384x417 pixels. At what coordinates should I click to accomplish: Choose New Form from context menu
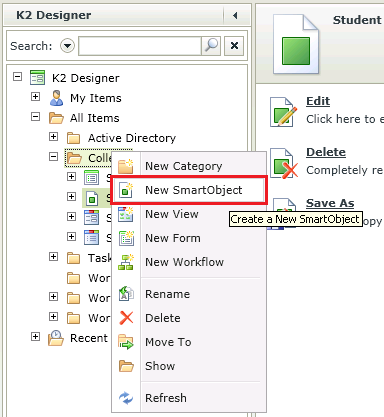tap(189, 238)
